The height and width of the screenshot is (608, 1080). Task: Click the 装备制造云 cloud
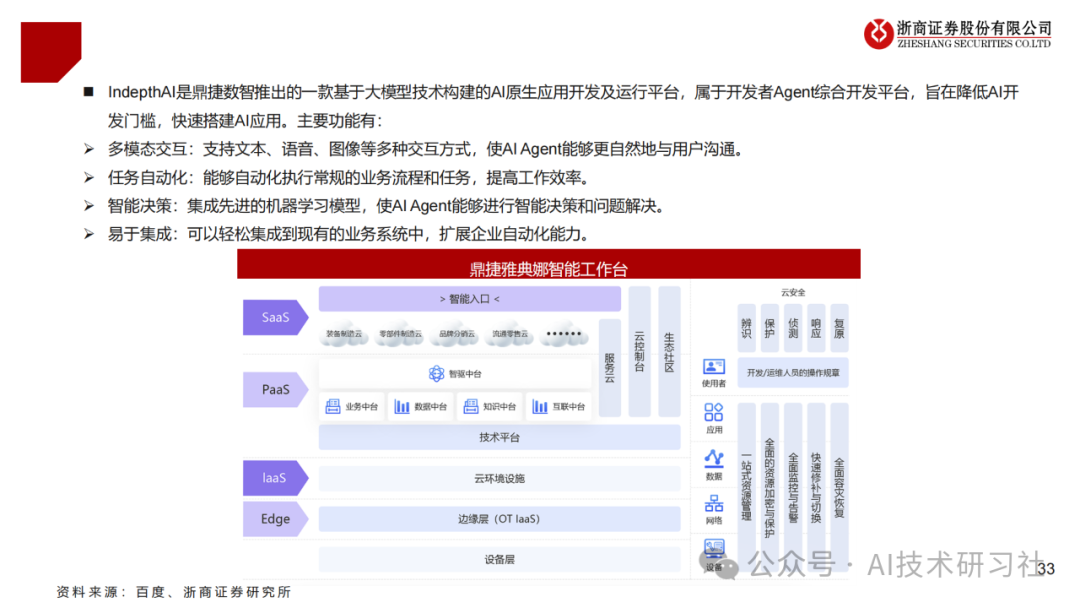pyautogui.click(x=344, y=334)
